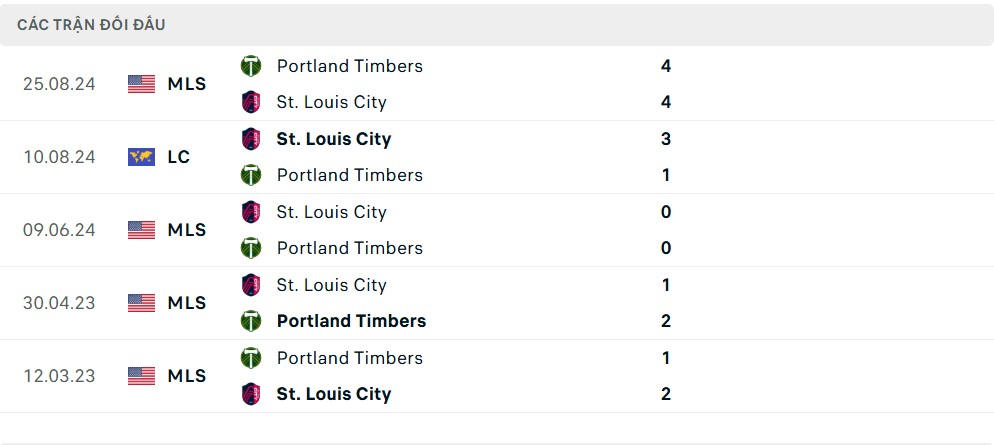Open the 25.08.24 match date
Viewport: 994px width, 445px height.
pos(59,84)
